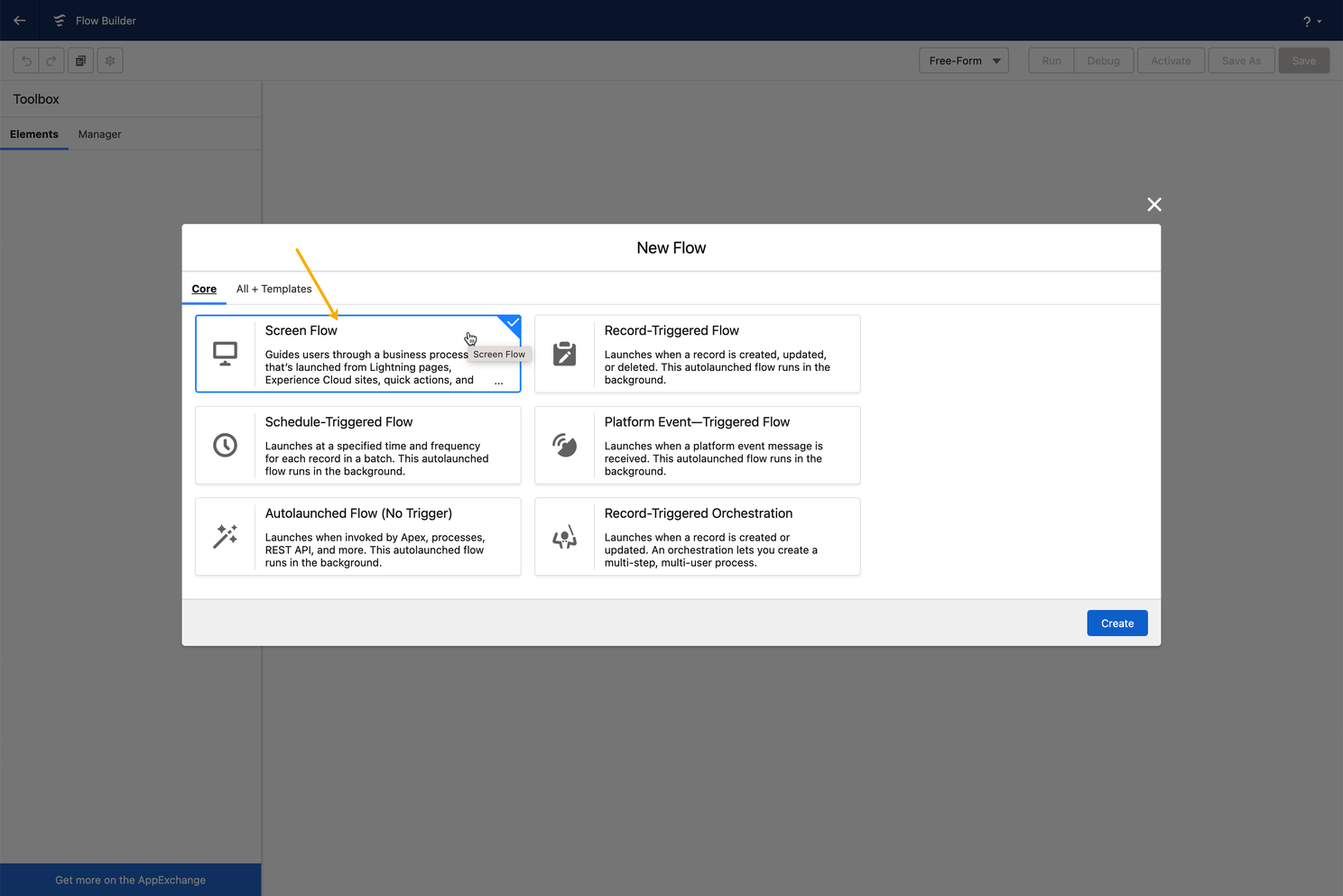Click the back arrow in Flow Builder header
This screenshot has width=1343, height=896.
[20, 20]
